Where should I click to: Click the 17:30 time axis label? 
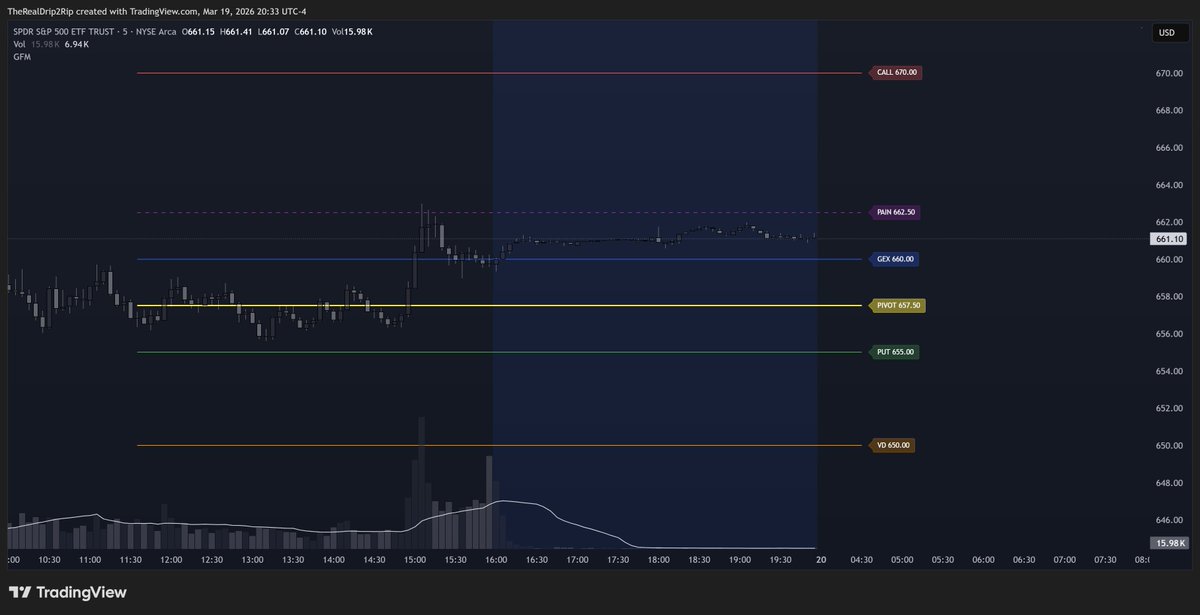pos(618,560)
